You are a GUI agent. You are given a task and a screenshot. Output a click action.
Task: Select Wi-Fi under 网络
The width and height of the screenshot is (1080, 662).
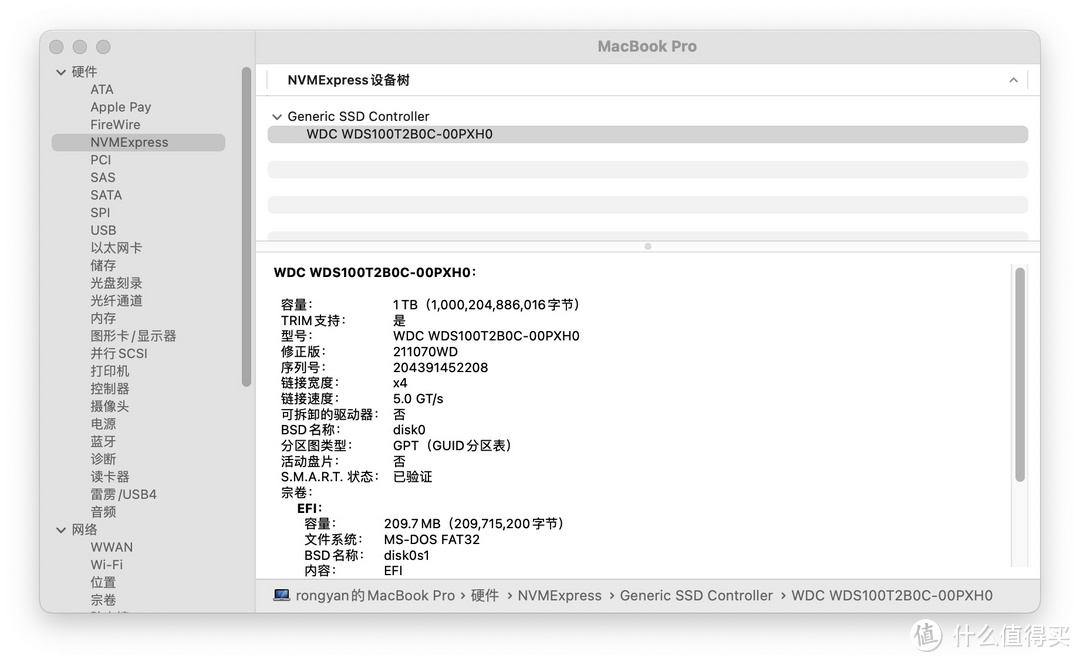[107, 565]
